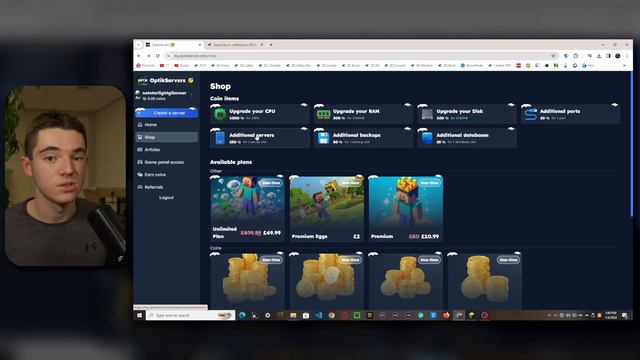Image resolution: width=640 pixels, height=360 pixels.
Task: Click the Articles icon in sidebar
Action: (x=140, y=149)
